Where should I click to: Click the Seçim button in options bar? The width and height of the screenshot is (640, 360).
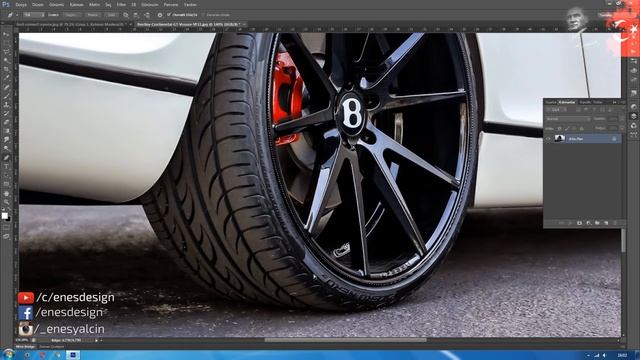[71, 15]
